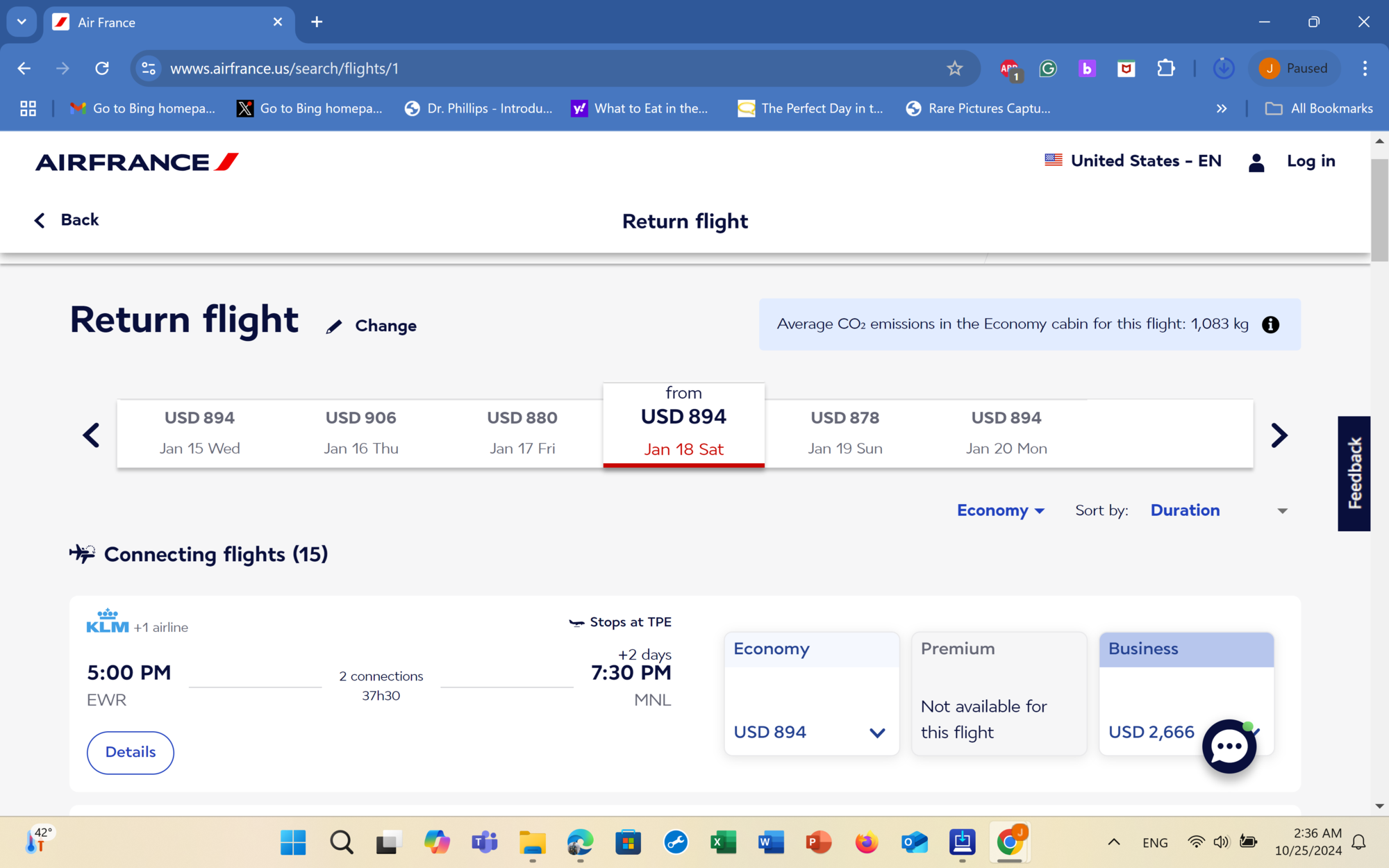Open Details of the KLM flight
This screenshot has height=868, width=1389.
(130, 752)
